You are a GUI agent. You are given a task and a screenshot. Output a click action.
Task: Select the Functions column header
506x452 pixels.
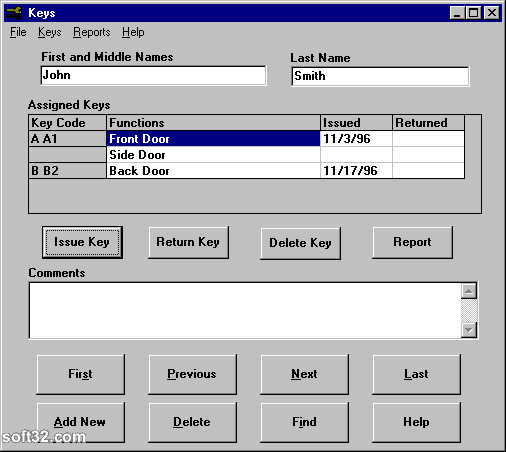(x=213, y=123)
